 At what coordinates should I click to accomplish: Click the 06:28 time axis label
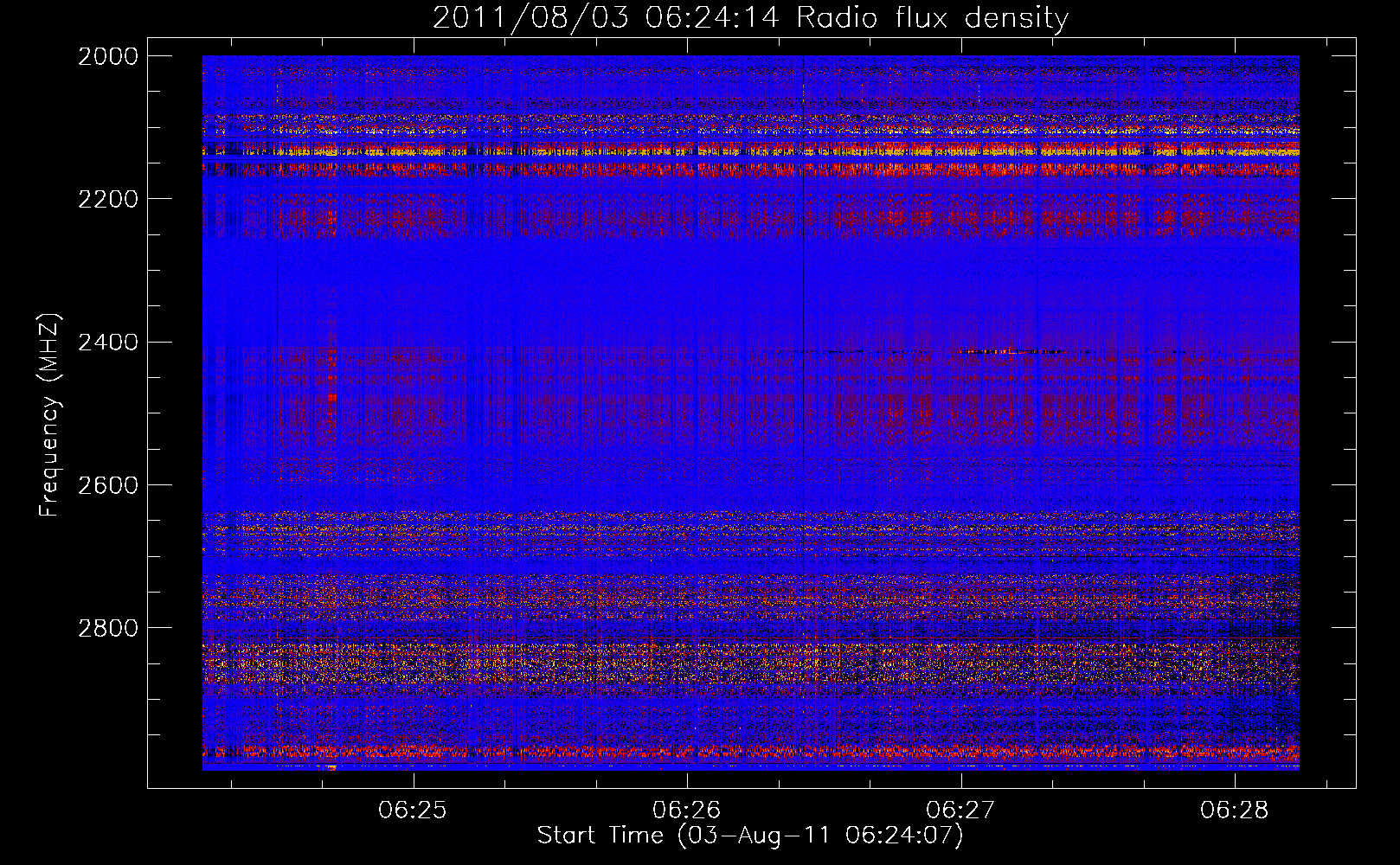pos(1235,810)
